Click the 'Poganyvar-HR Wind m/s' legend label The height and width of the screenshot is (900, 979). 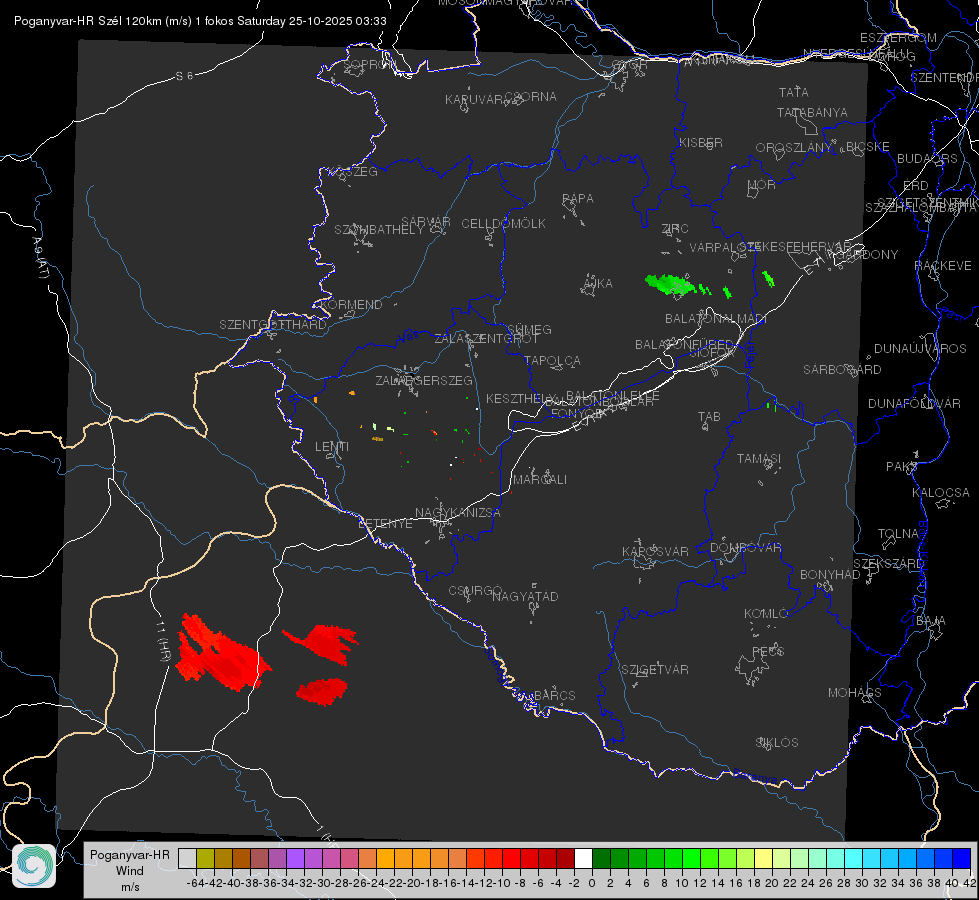(130, 870)
